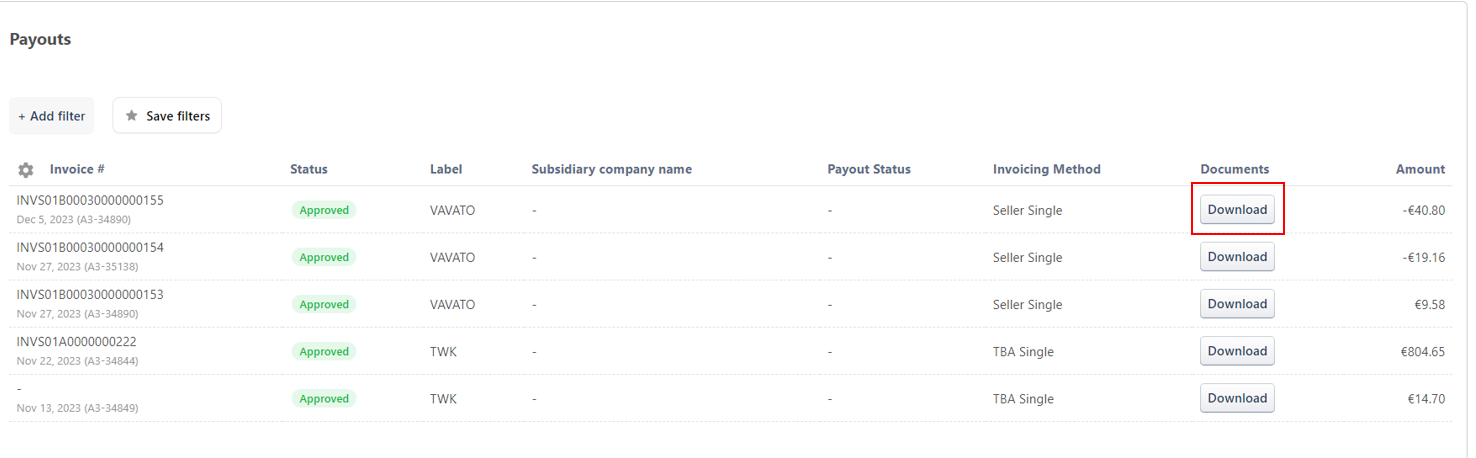The image size is (1476, 458).
Task: Download documents for invoice INVS01B00030000000154
Action: click(1237, 257)
